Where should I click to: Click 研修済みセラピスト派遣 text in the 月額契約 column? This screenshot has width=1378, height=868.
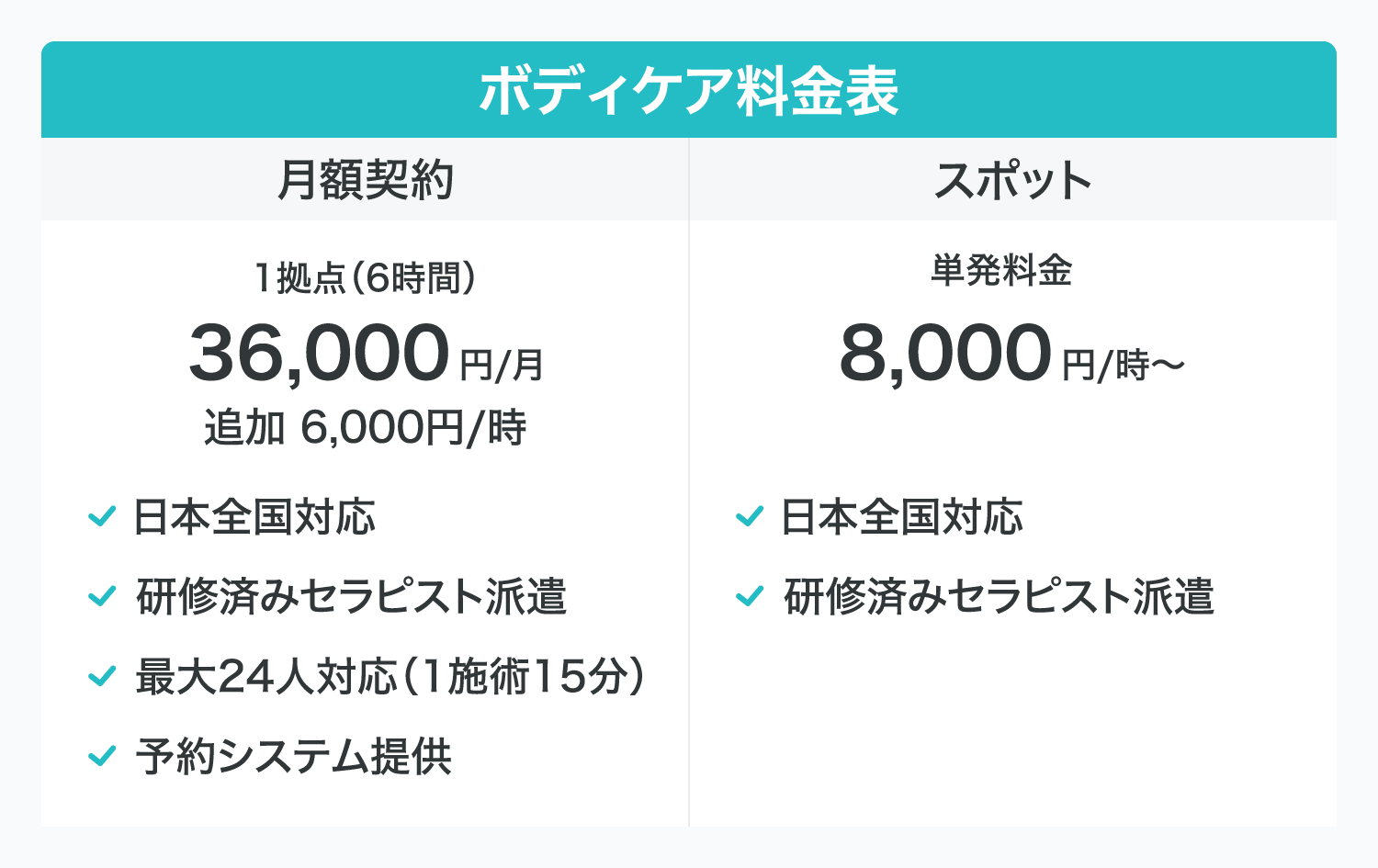pos(351,597)
